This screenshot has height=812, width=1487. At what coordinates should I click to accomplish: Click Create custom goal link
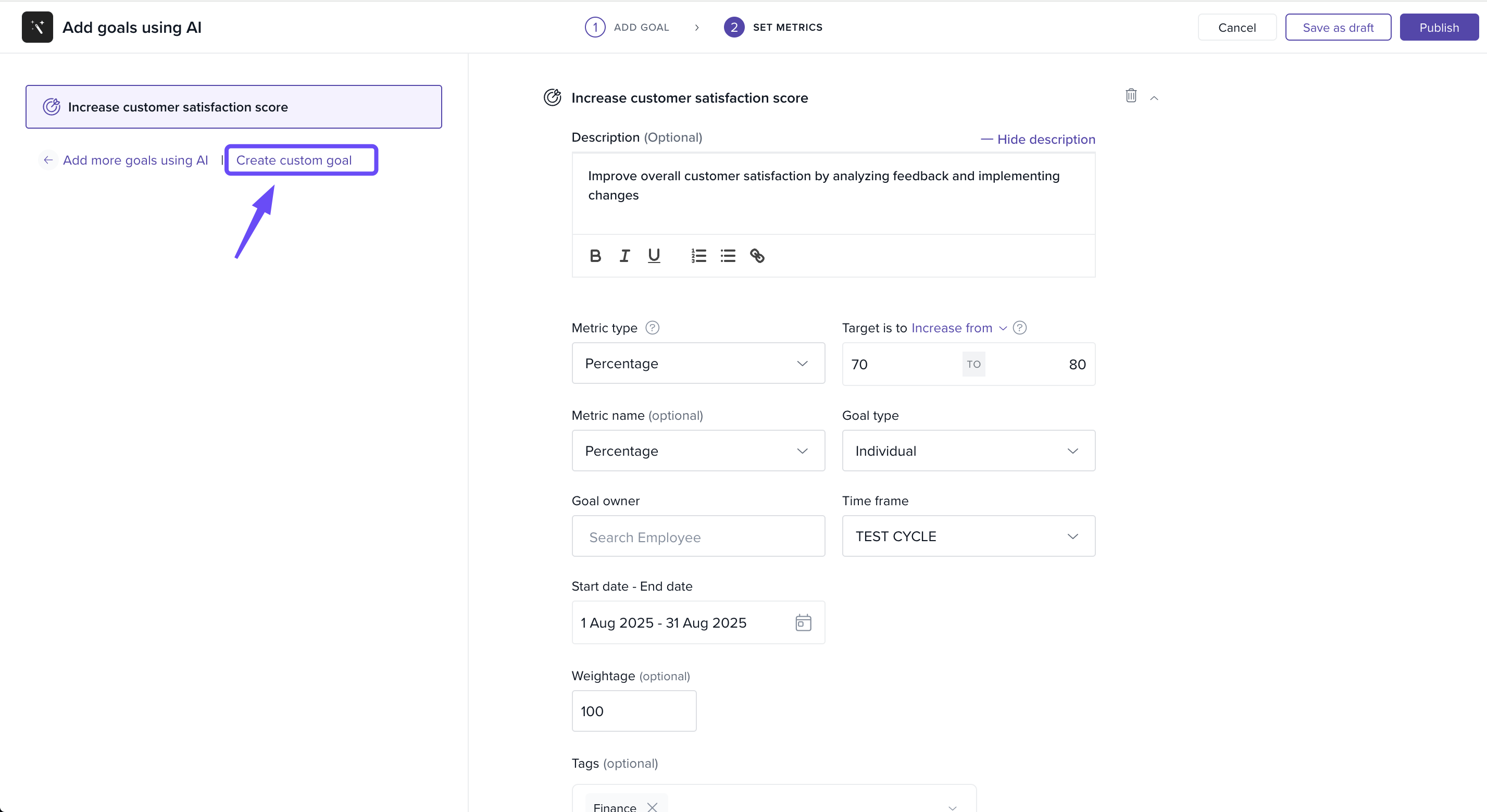(x=294, y=160)
